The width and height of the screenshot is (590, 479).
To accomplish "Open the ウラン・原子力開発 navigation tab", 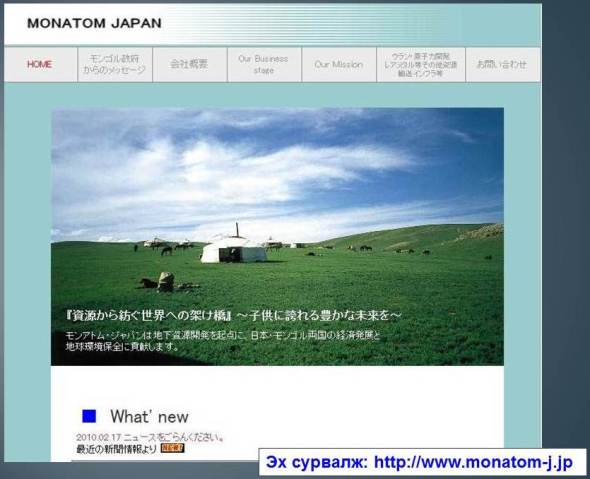I will pyautogui.click(x=421, y=64).
